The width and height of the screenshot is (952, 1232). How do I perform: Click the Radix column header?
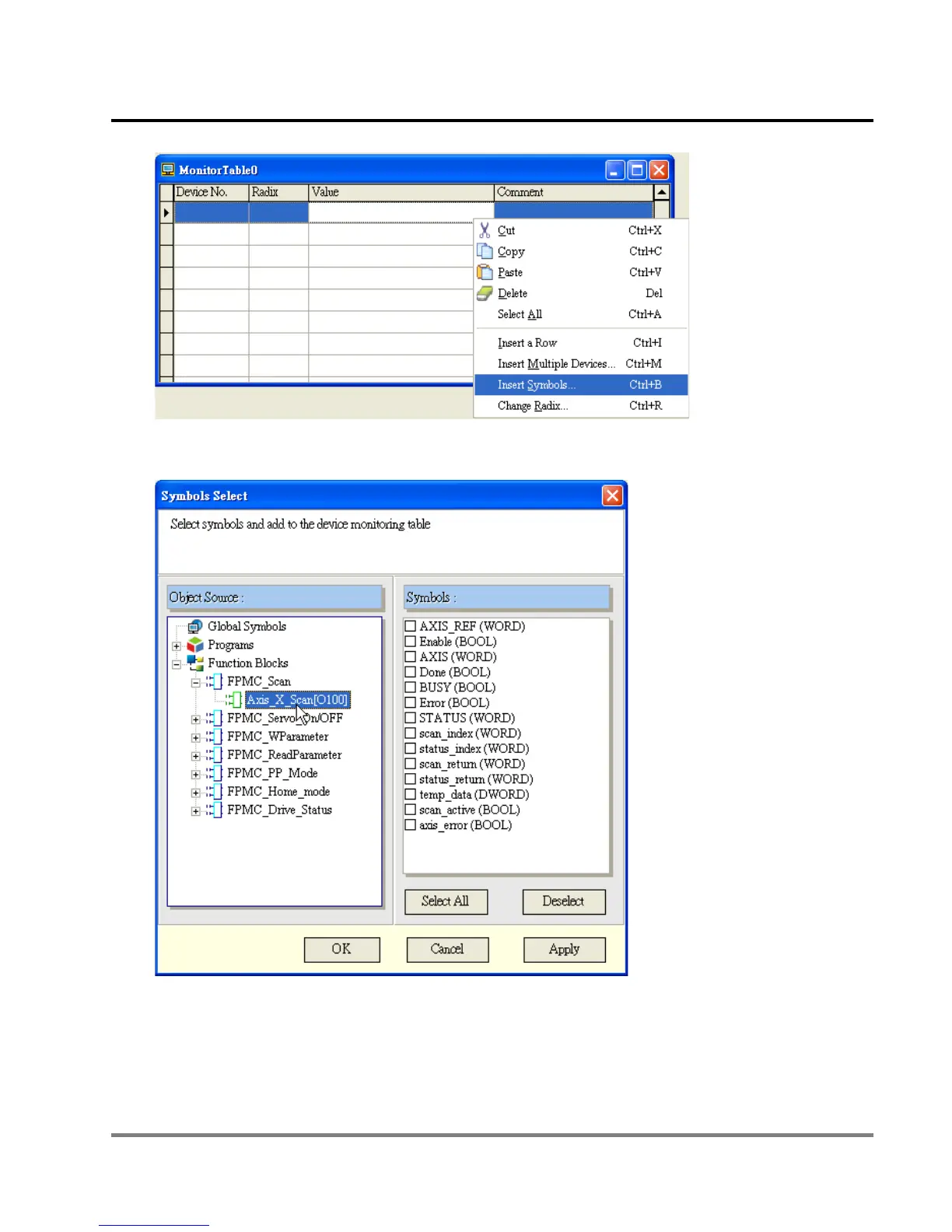[x=278, y=192]
